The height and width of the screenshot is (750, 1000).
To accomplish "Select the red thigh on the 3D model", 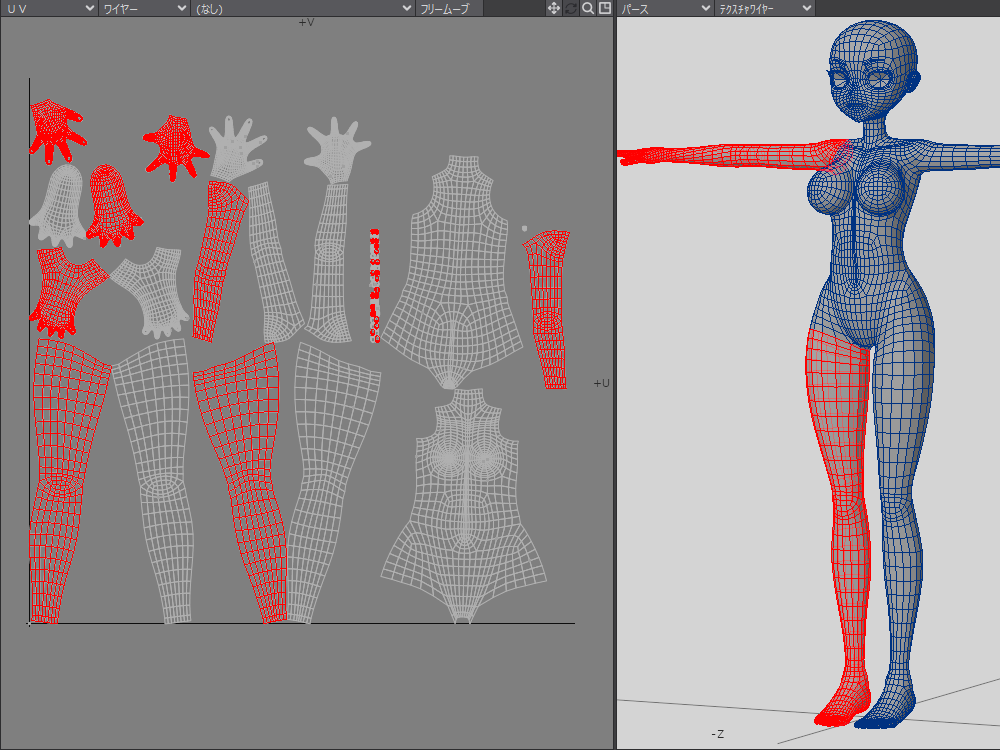I will point(835,400).
